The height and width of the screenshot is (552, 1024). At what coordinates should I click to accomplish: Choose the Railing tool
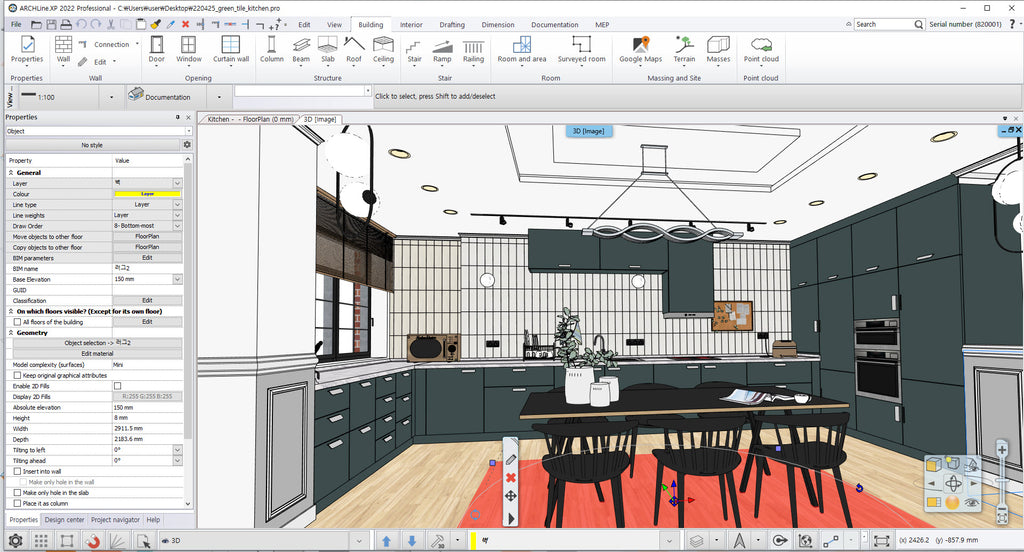pyautogui.click(x=473, y=50)
